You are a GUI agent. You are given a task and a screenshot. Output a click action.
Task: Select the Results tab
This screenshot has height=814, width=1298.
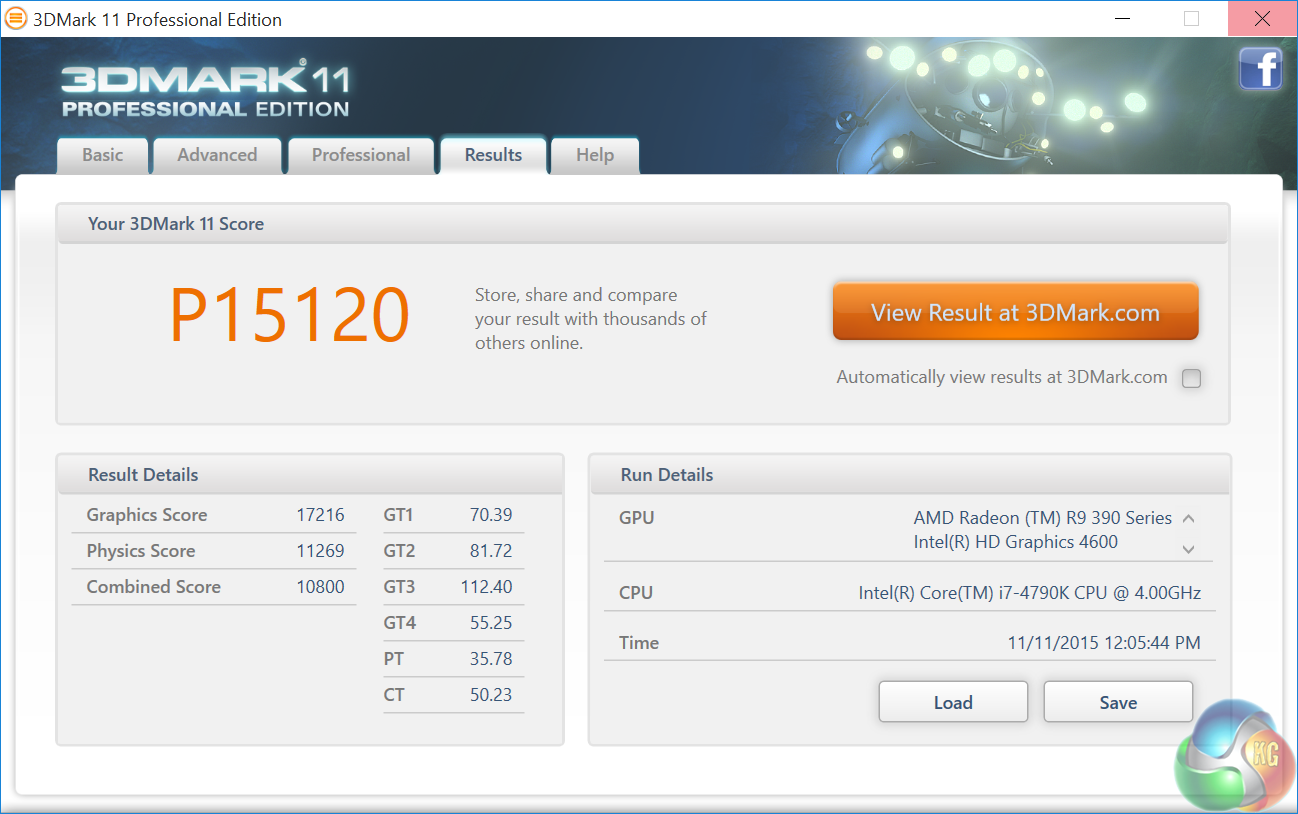(494, 155)
